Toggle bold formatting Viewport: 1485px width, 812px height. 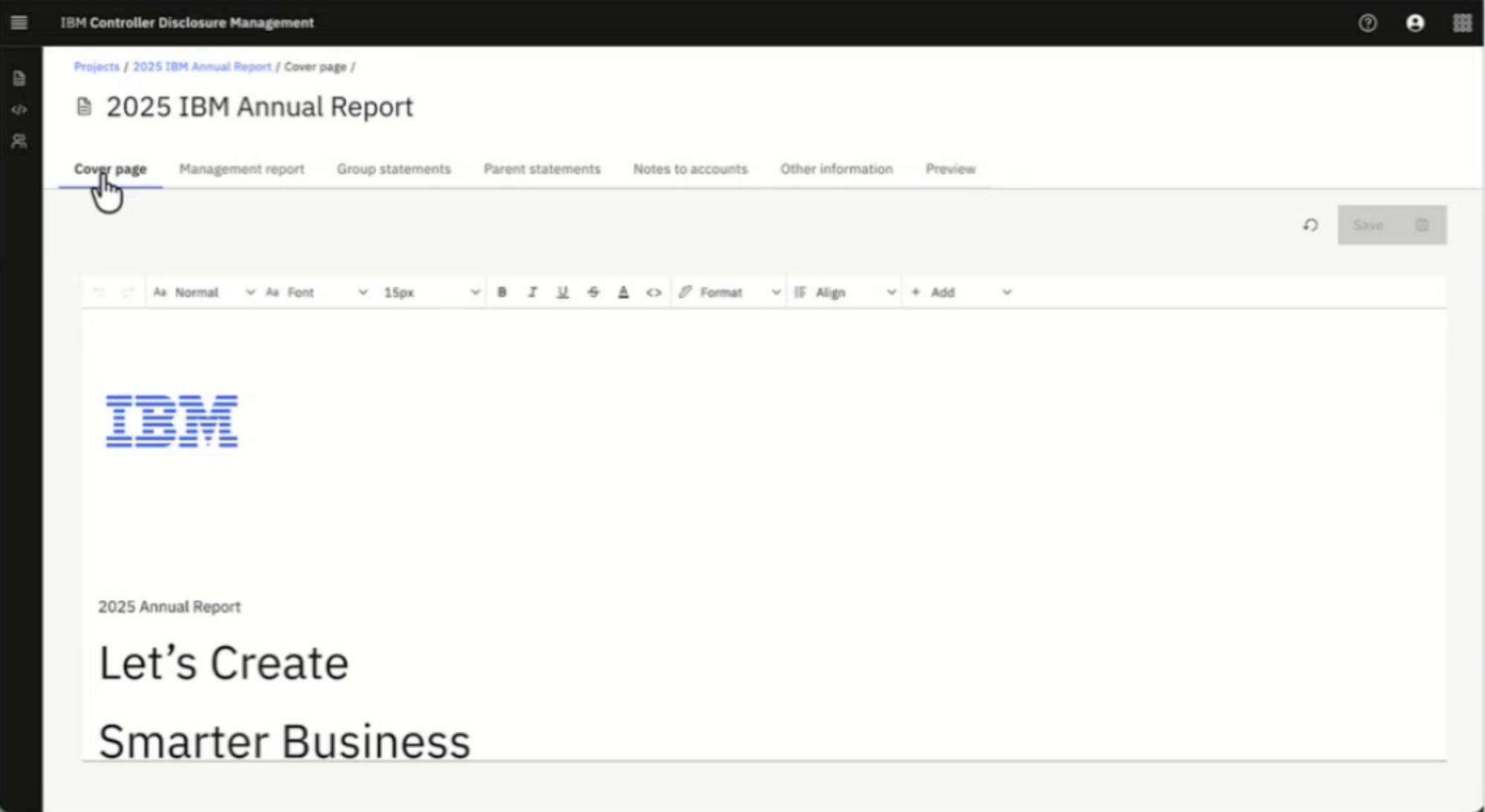click(x=502, y=292)
